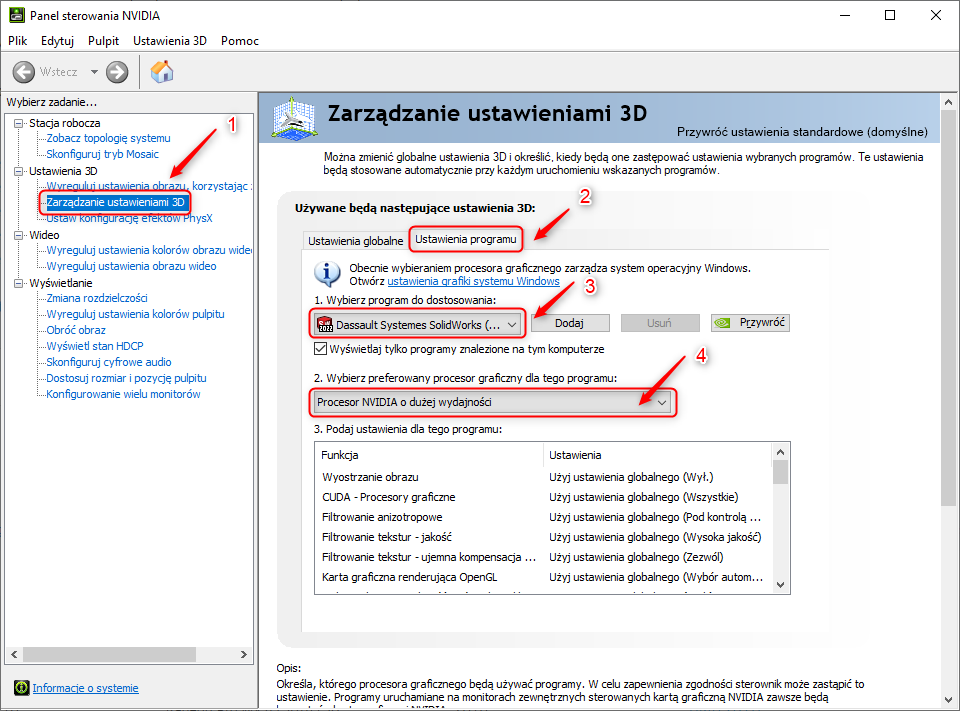Switch to the Ustawienia globalne tab

point(355,241)
